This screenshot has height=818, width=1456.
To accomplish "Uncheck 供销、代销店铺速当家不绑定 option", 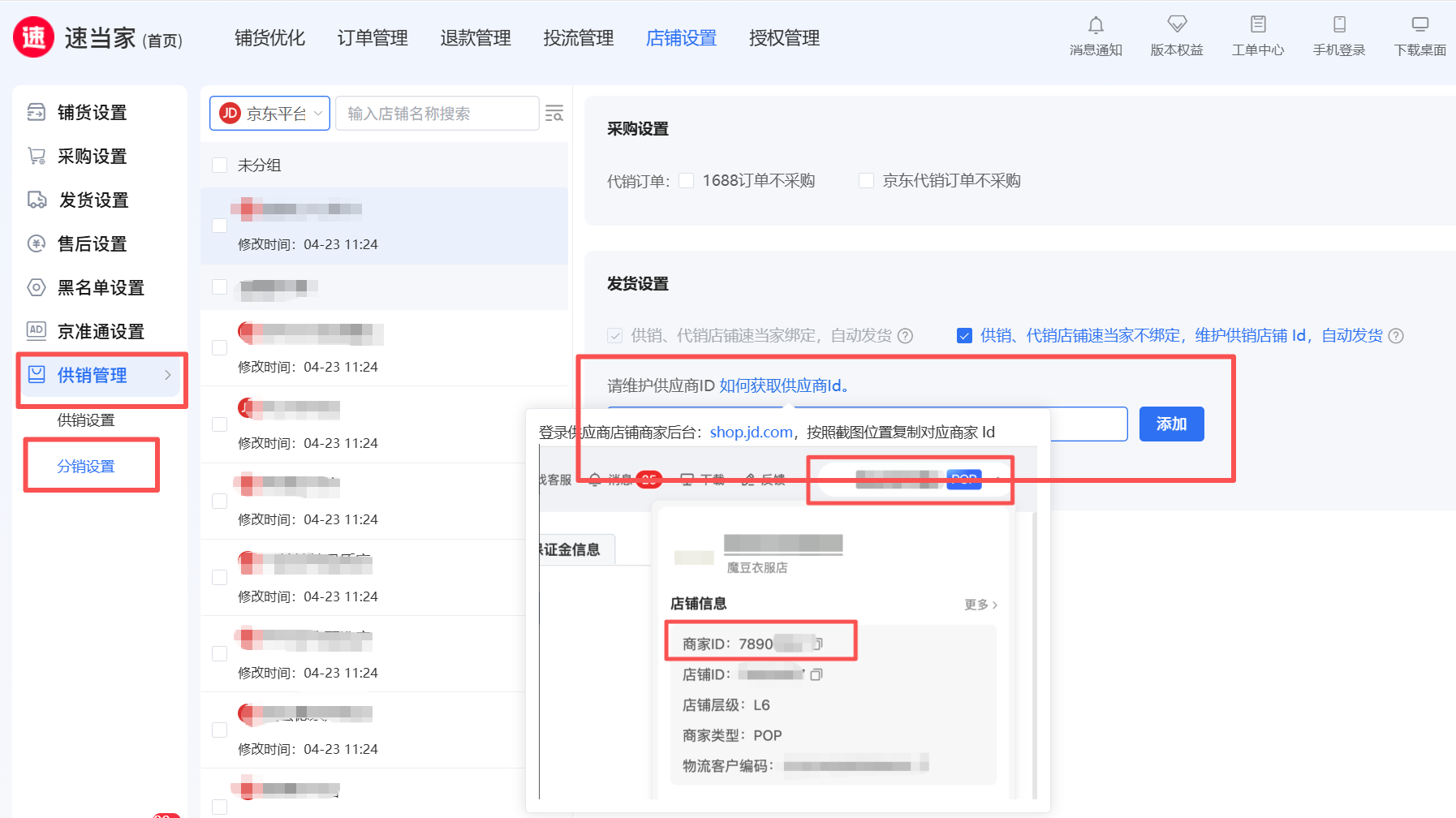I will tap(965, 336).
